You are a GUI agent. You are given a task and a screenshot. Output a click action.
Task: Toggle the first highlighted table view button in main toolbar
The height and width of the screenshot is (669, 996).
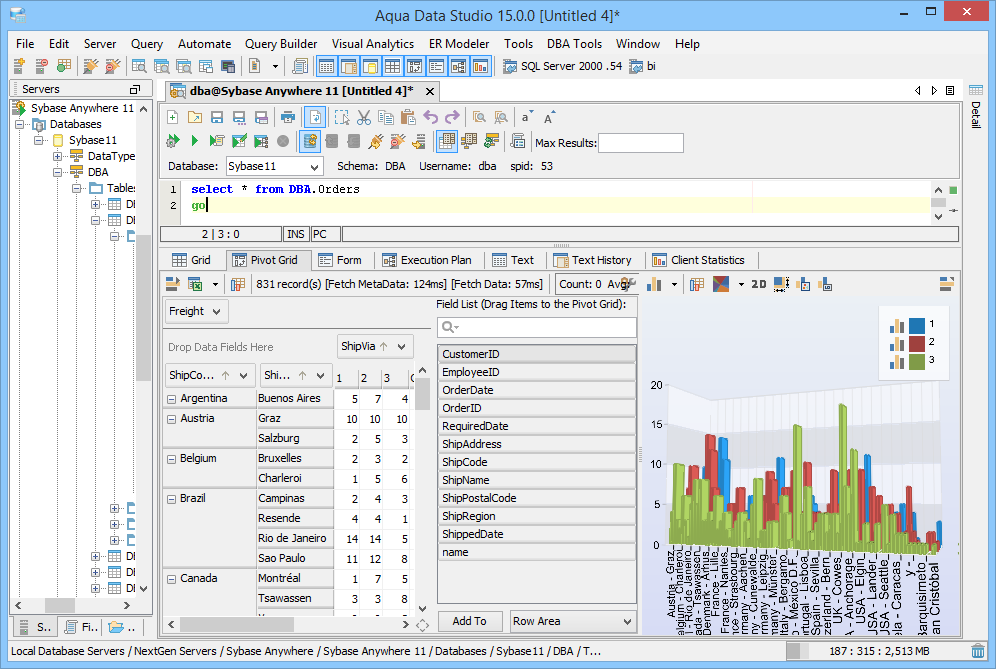click(326, 66)
